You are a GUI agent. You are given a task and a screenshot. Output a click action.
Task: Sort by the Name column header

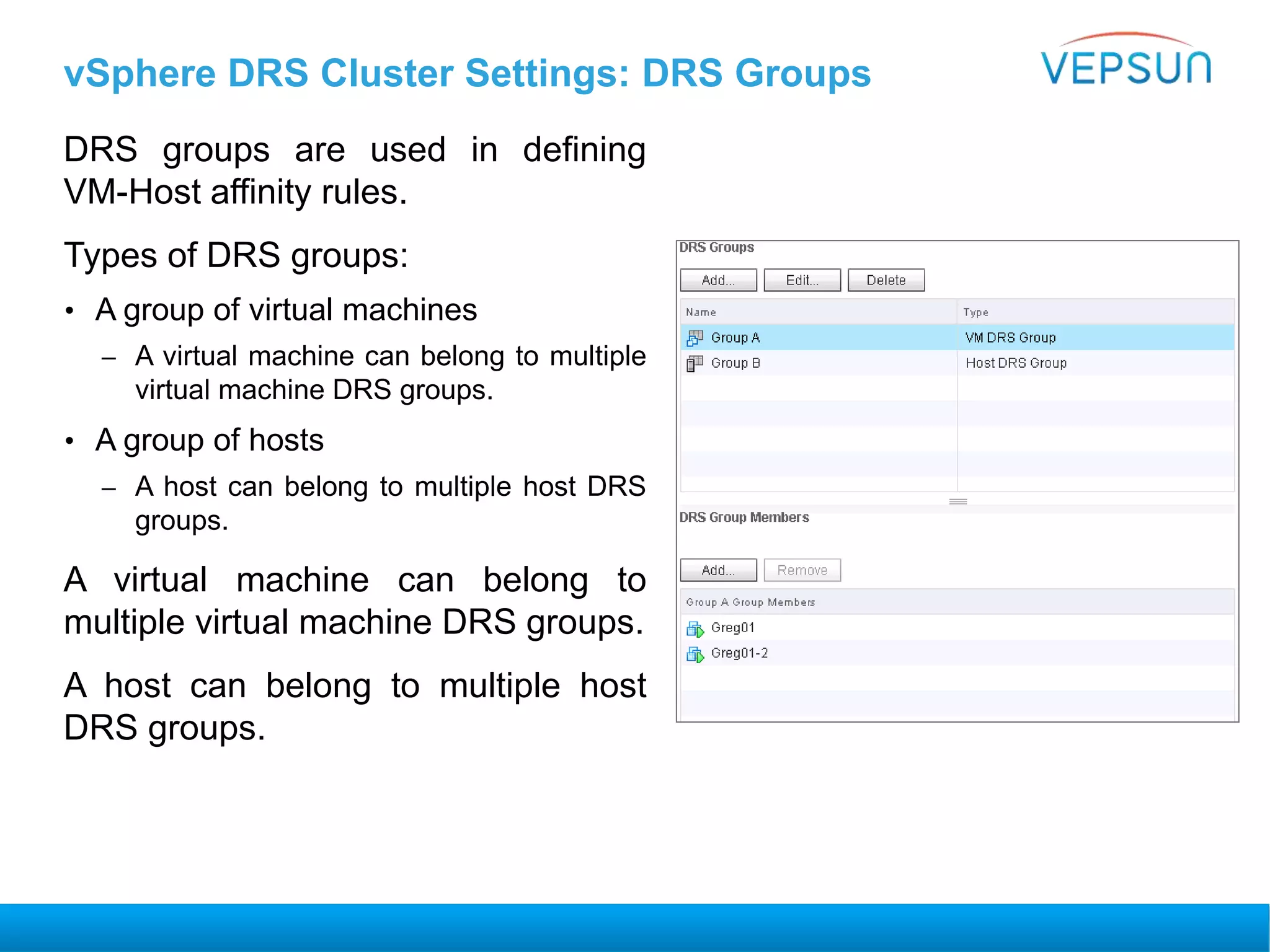click(x=819, y=312)
